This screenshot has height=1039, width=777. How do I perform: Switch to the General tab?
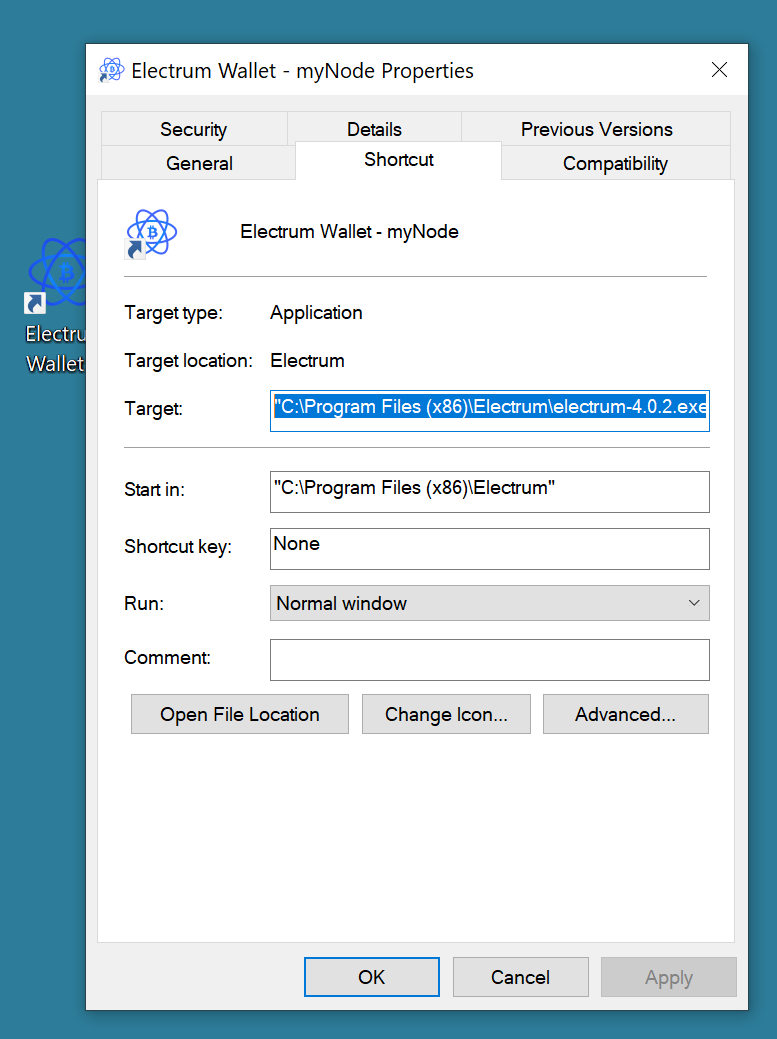pos(199,163)
